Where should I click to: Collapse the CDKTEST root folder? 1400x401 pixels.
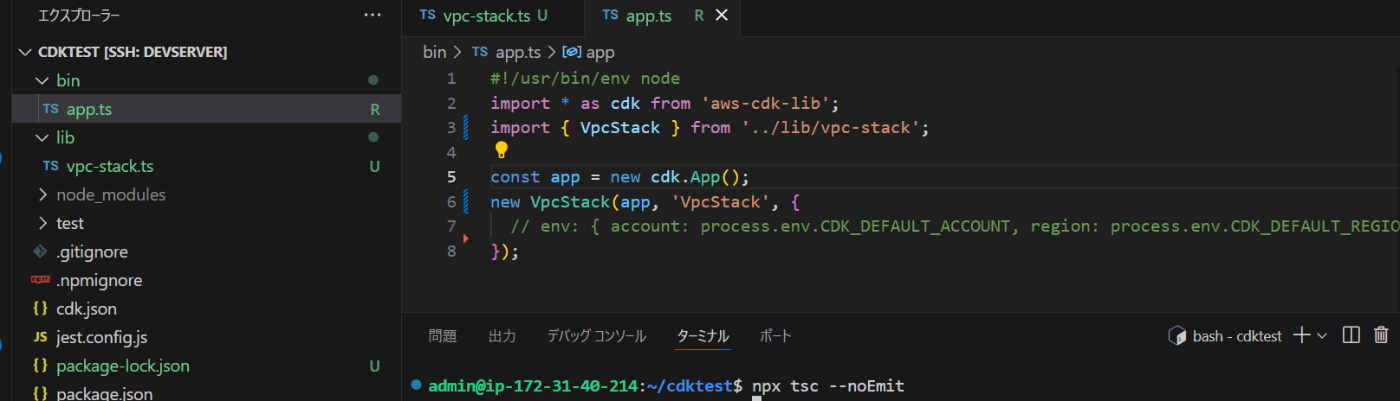click(26, 52)
